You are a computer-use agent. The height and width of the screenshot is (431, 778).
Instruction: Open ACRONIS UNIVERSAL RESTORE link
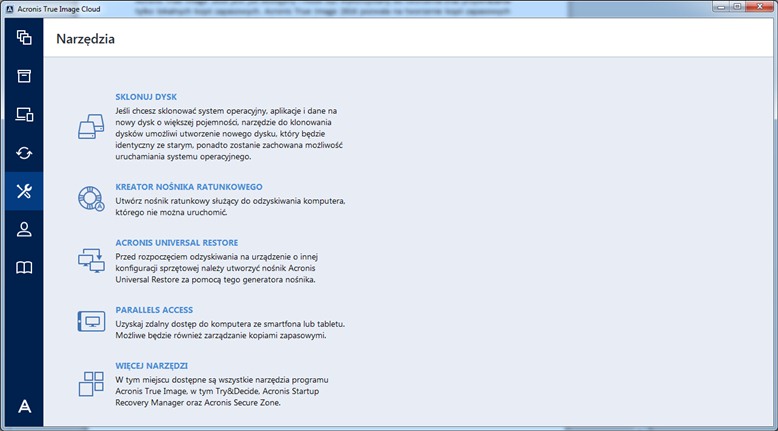coord(177,243)
